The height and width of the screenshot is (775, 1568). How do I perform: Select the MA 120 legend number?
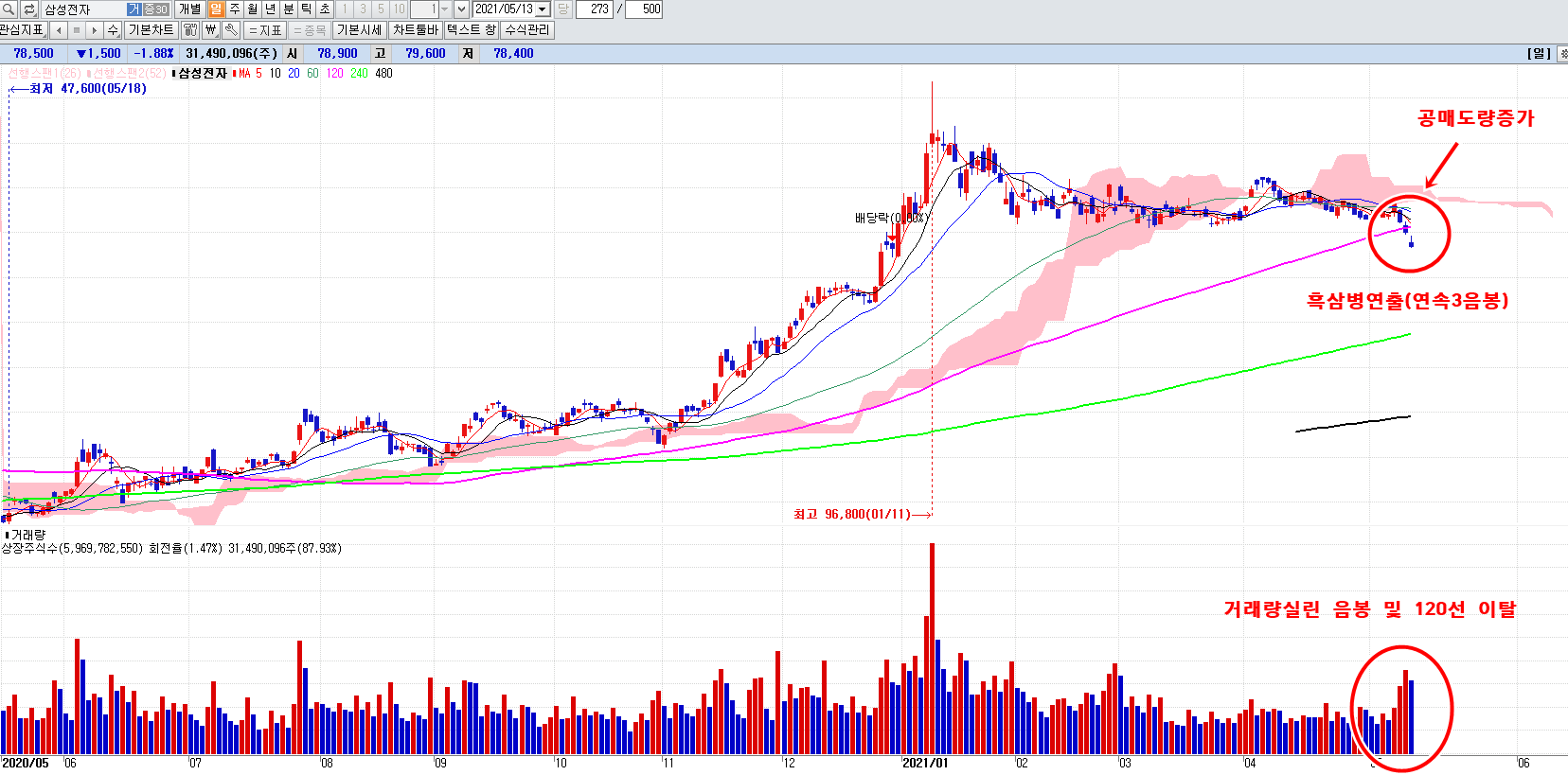click(334, 73)
